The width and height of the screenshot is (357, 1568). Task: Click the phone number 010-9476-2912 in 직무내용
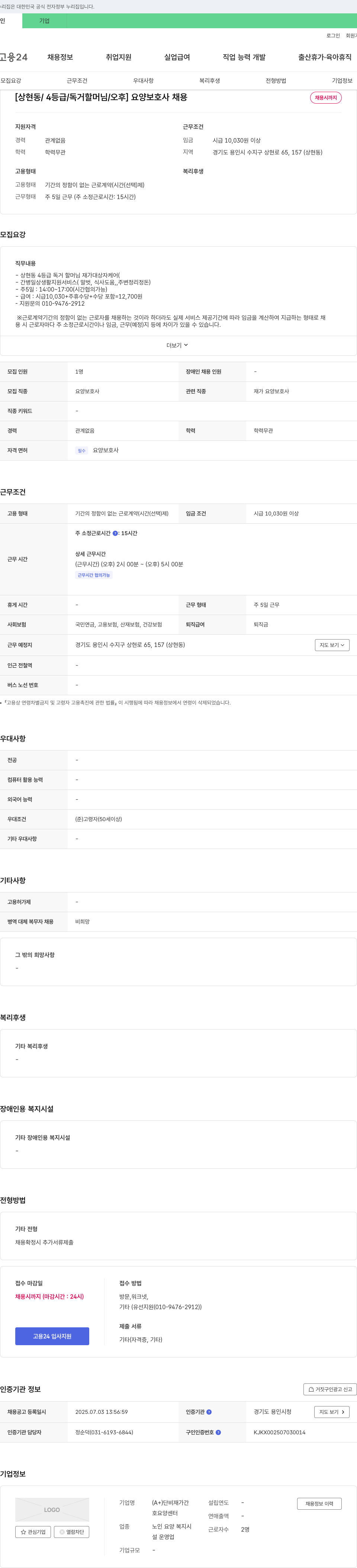tap(63, 303)
